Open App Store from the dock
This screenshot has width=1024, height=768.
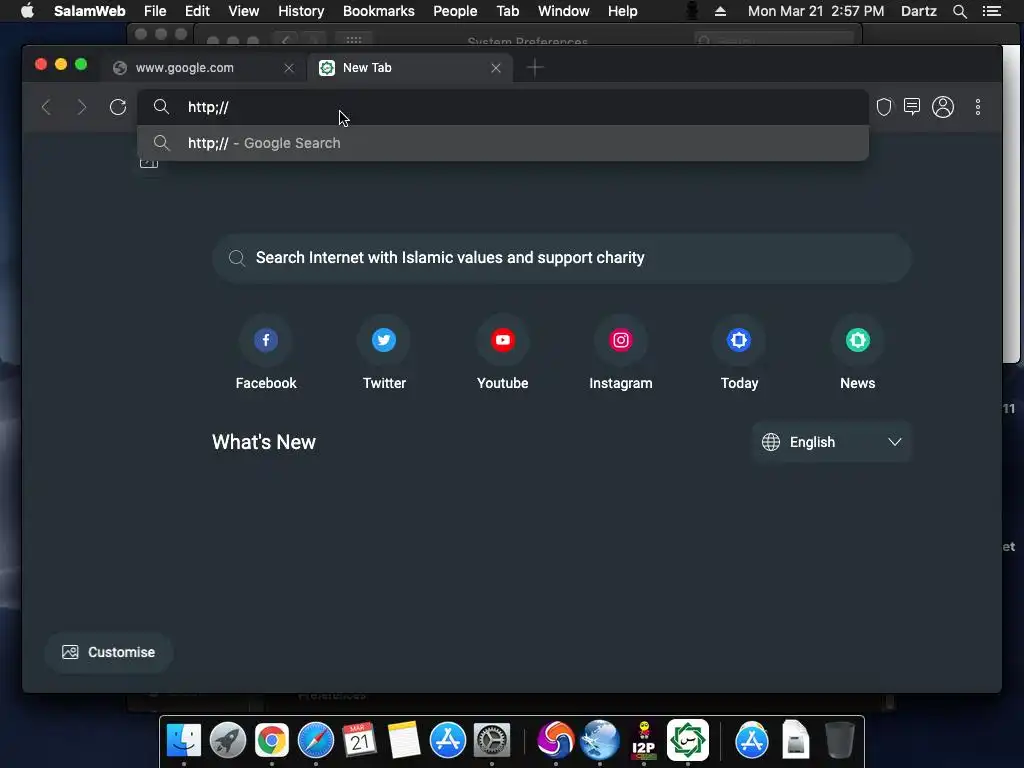click(448, 741)
